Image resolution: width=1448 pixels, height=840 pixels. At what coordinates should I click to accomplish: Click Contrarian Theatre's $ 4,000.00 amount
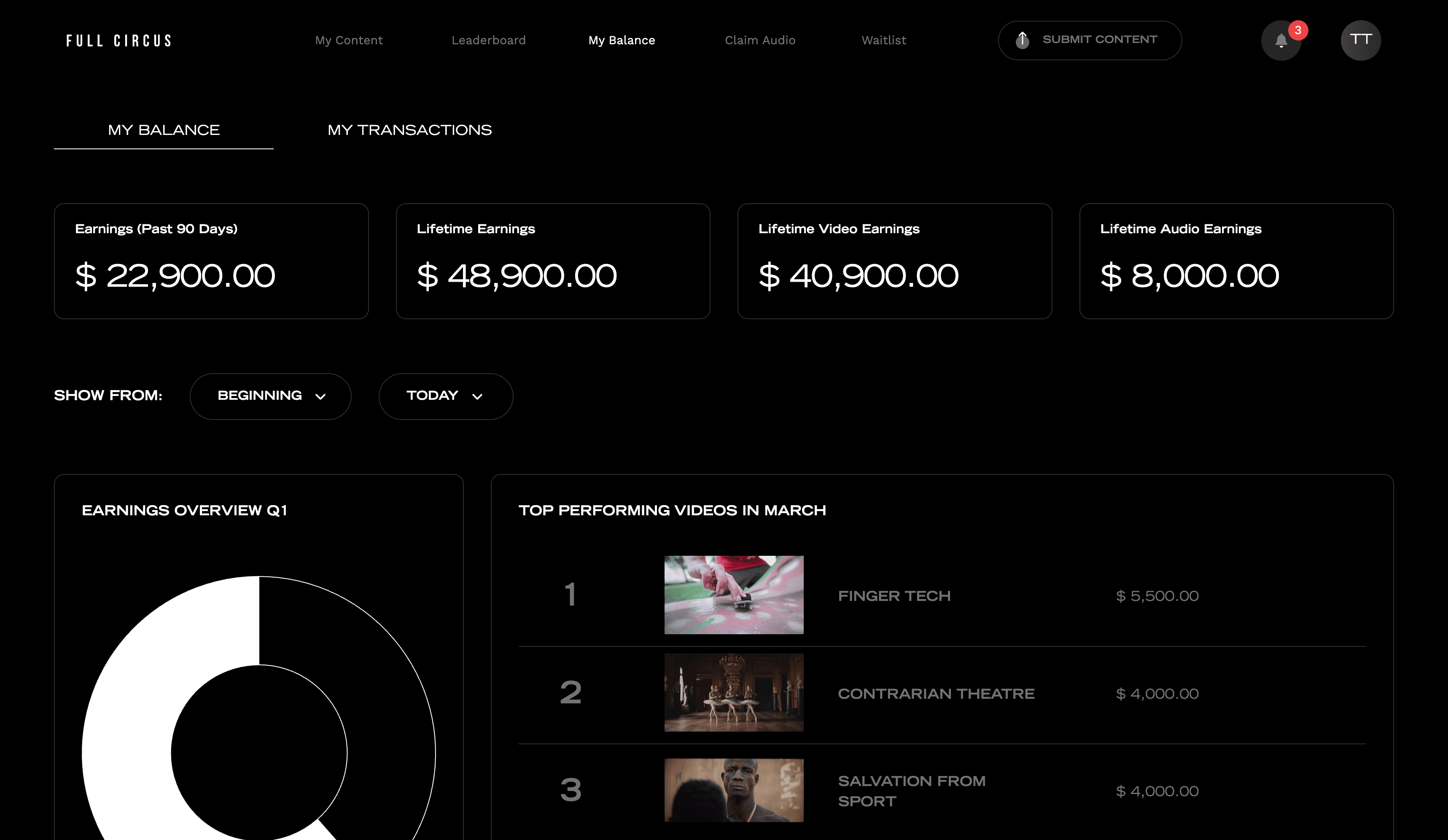1157,694
